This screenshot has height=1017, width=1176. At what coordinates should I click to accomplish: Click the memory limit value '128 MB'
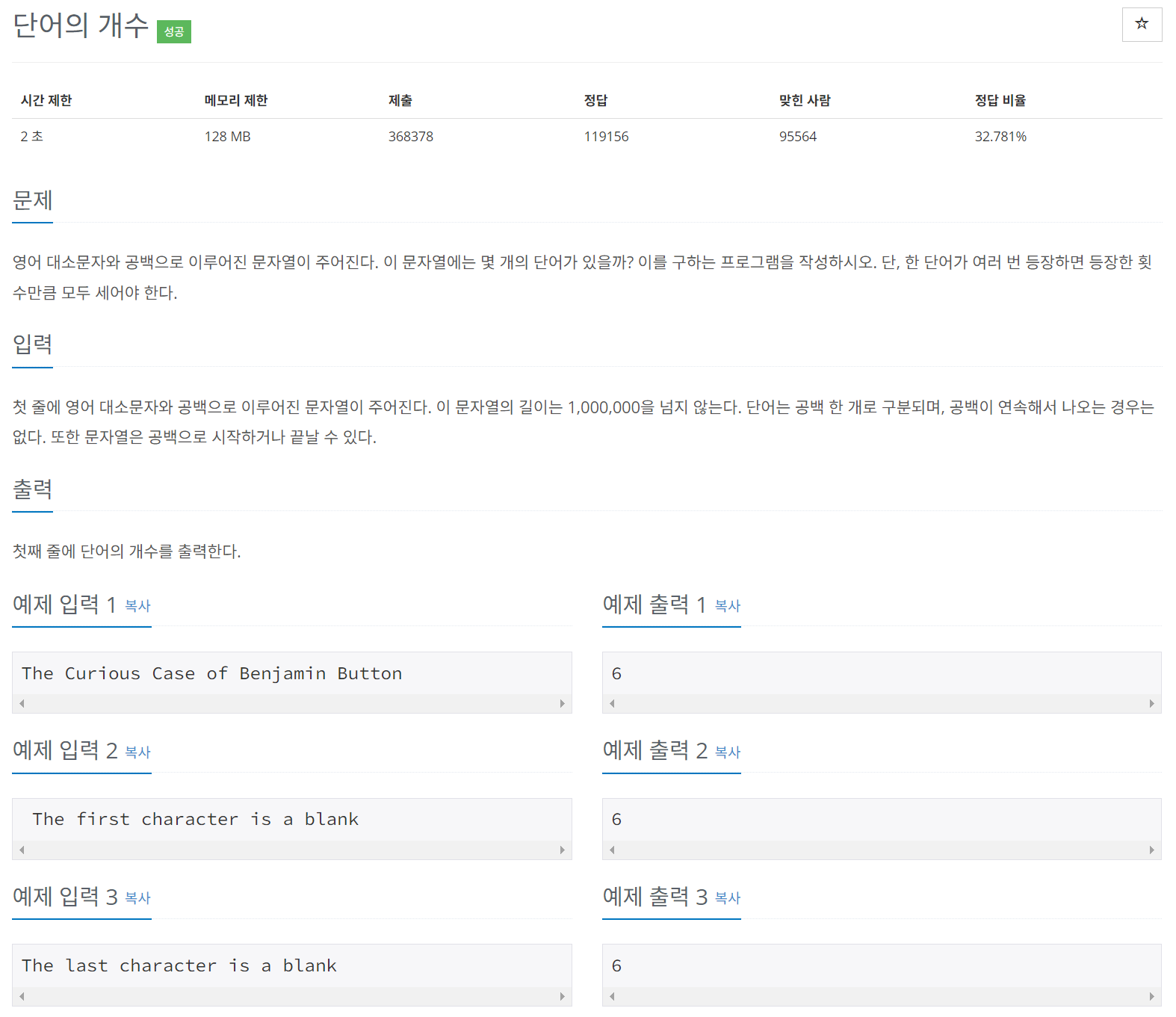[x=228, y=136]
